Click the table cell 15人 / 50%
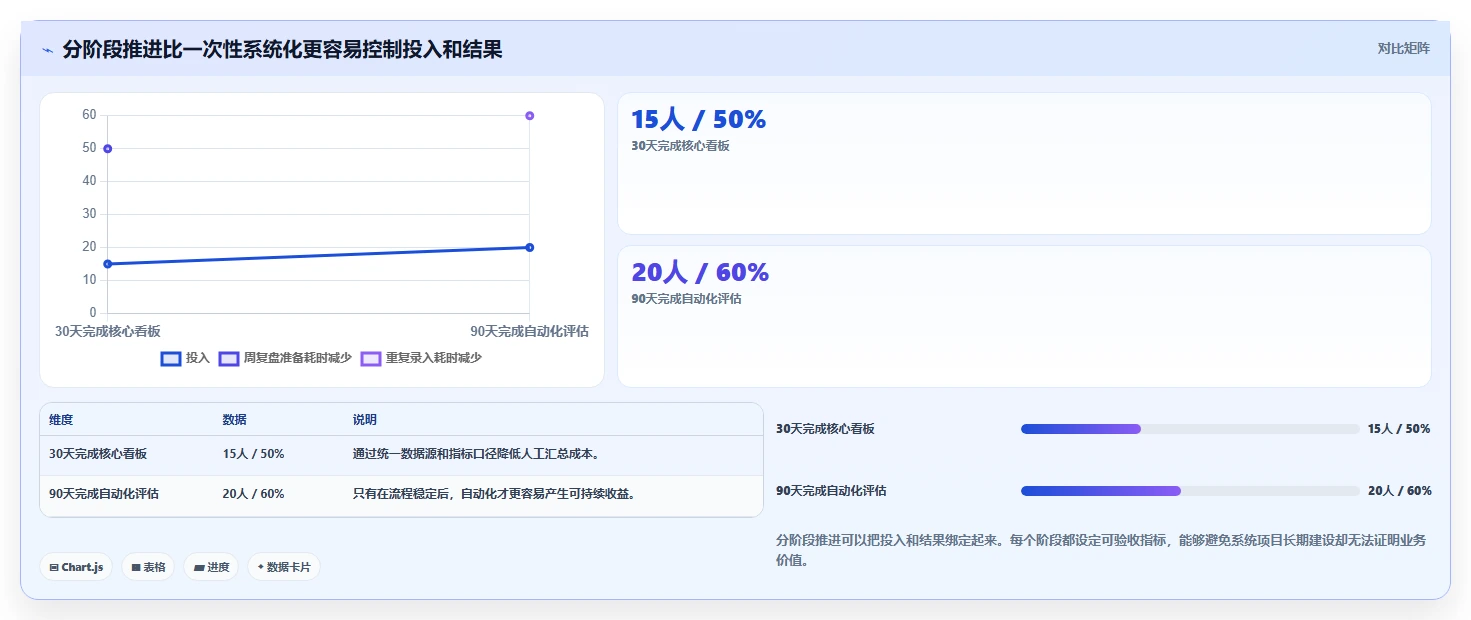 tap(253, 454)
